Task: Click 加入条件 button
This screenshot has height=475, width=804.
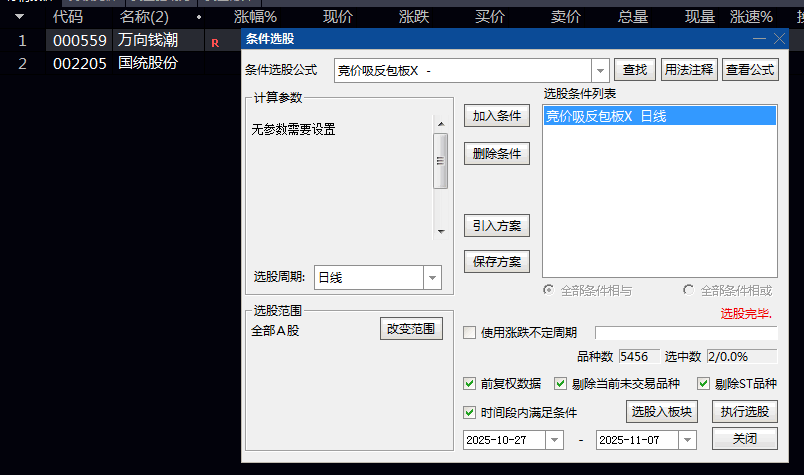Action: [x=497, y=116]
